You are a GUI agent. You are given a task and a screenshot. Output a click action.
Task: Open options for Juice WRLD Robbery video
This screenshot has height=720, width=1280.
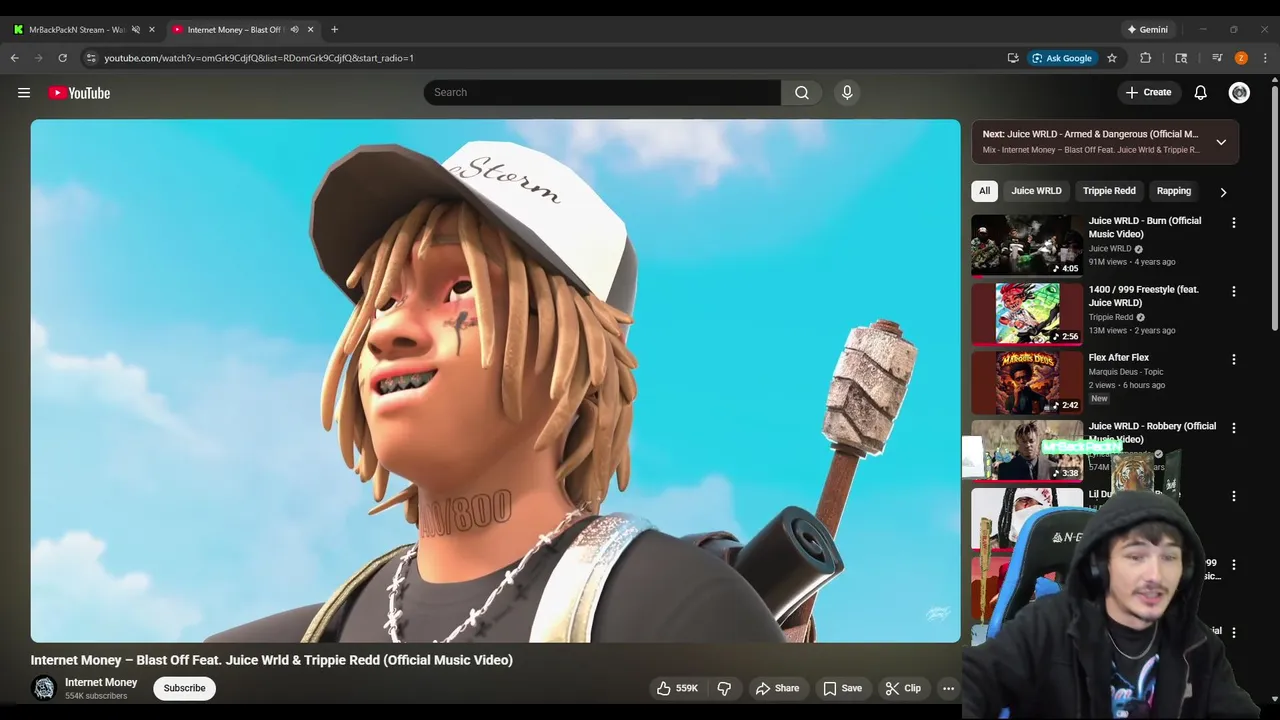[x=1234, y=428]
